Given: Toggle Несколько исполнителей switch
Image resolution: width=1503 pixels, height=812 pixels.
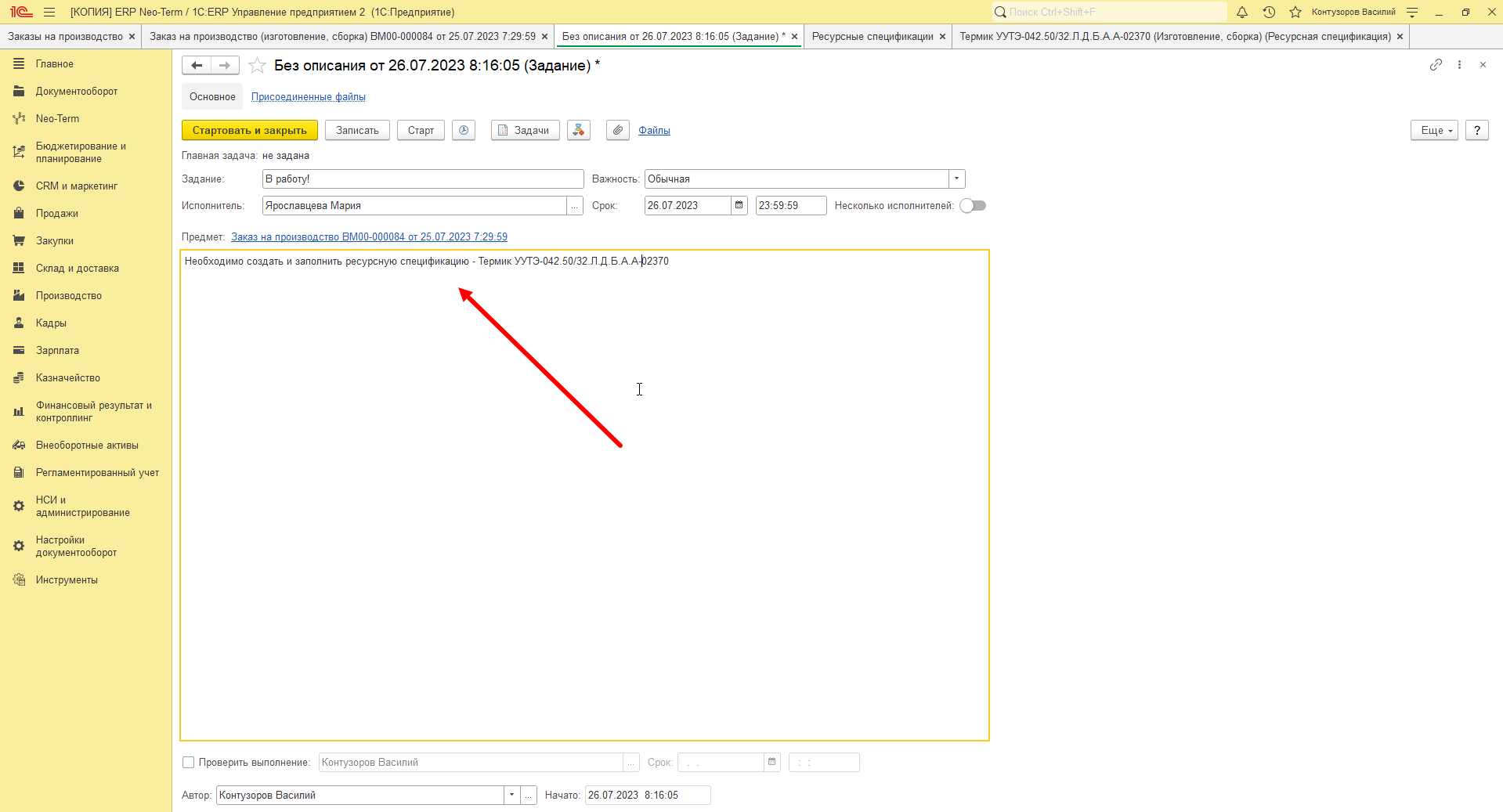Looking at the screenshot, I should [973, 205].
